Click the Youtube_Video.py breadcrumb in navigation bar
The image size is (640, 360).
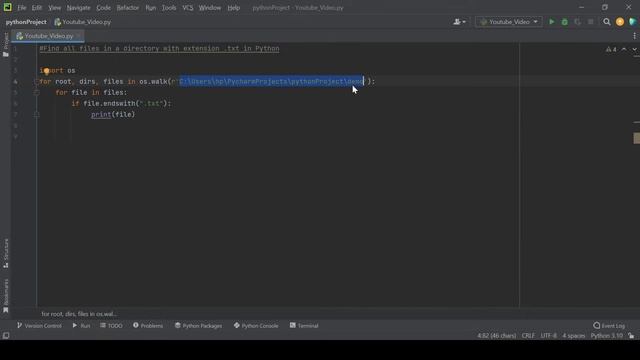click(x=82, y=22)
